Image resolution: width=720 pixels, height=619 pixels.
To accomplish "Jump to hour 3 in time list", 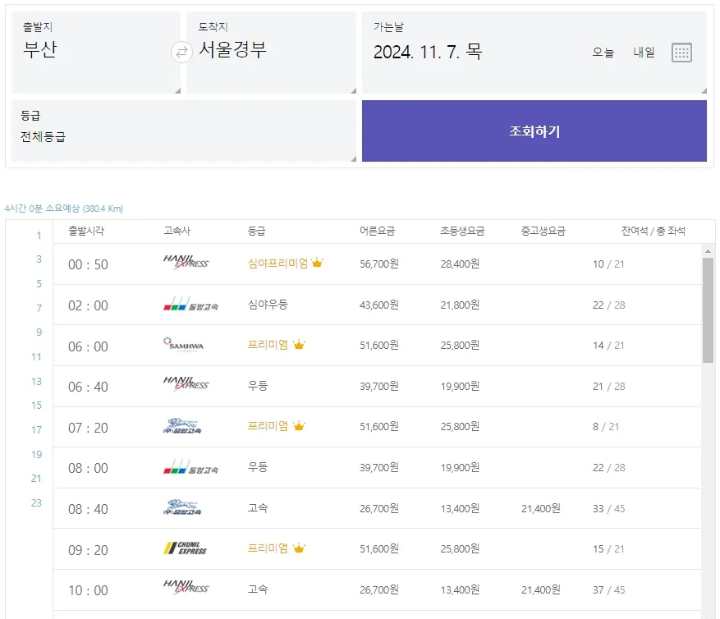I will [x=39, y=259].
